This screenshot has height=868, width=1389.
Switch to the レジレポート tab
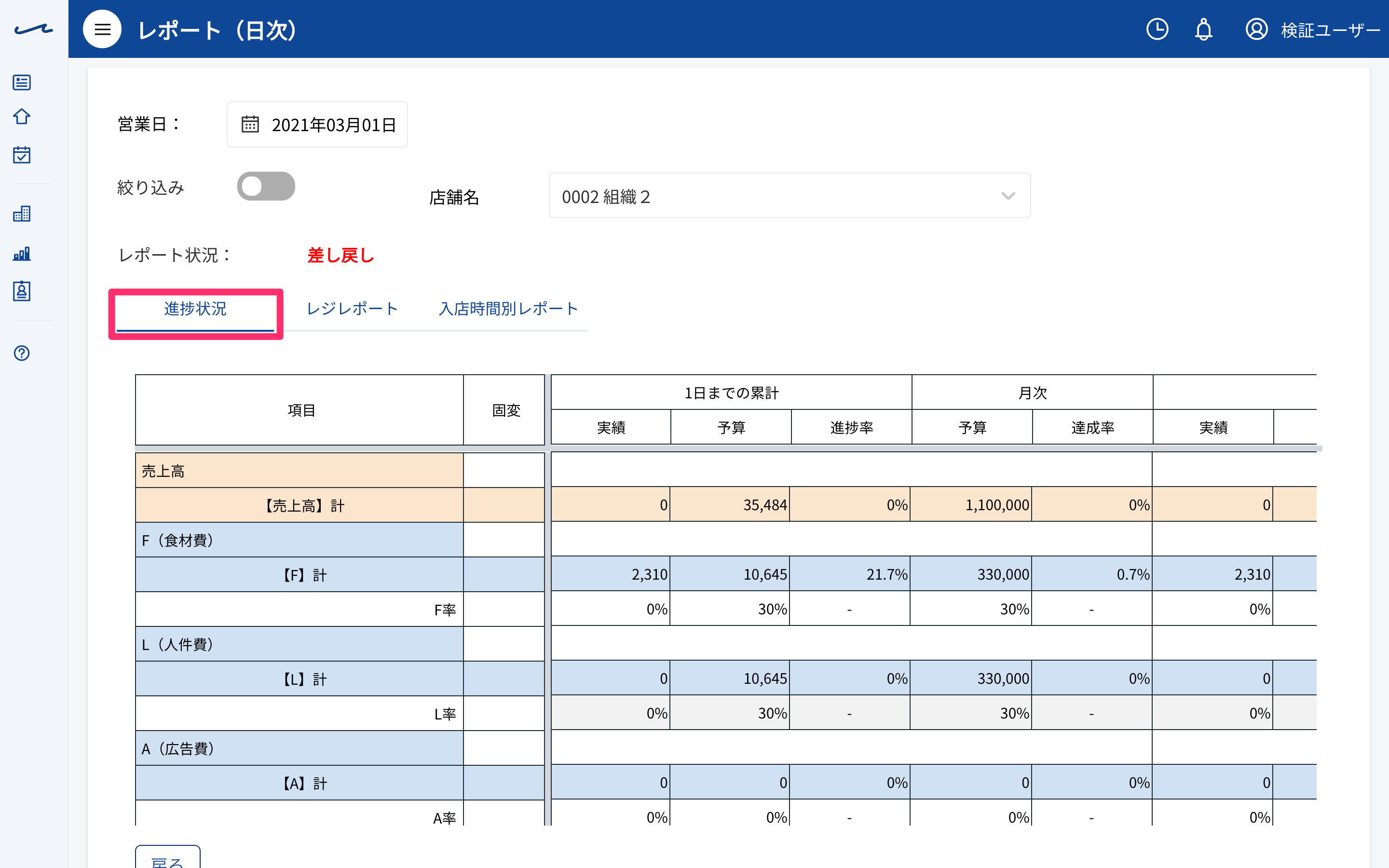[352, 309]
